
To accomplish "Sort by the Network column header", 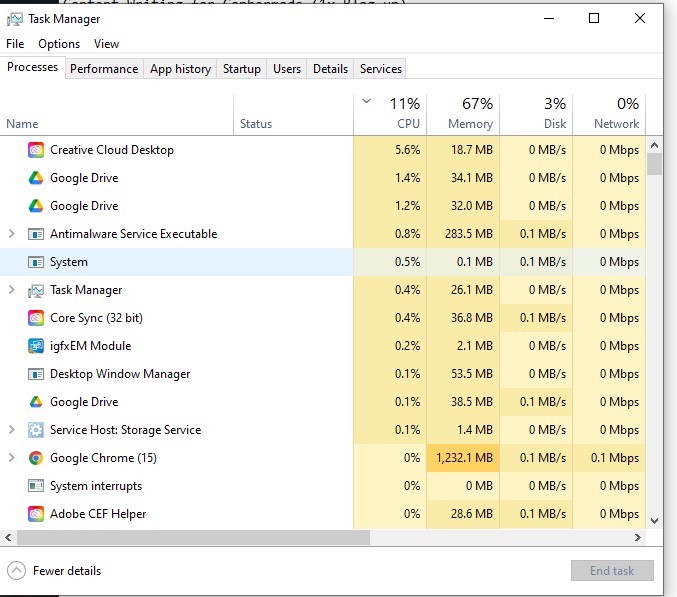I will pyautogui.click(x=609, y=114).
